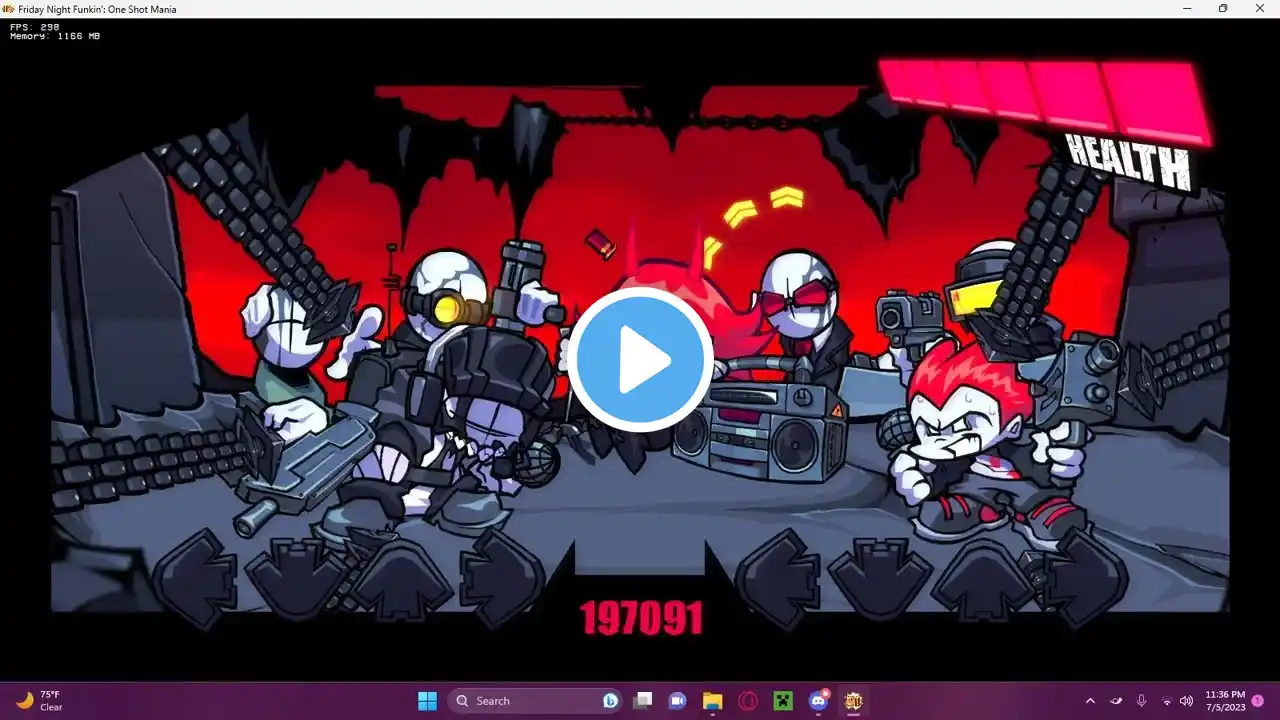Show hidden system tray icons

(x=1090, y=701)
